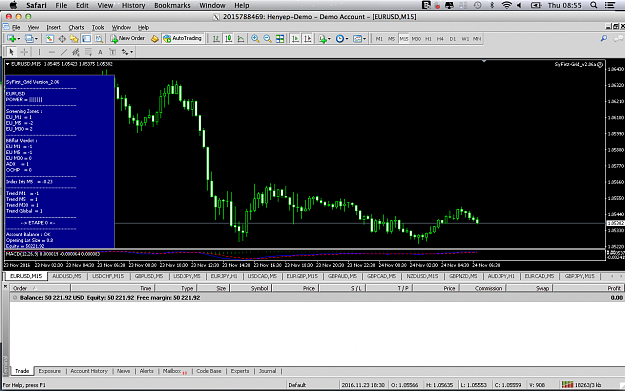Toggle the Terminal panel icon
The height and width of the screenshot is (391, 625).
point(86,39)
